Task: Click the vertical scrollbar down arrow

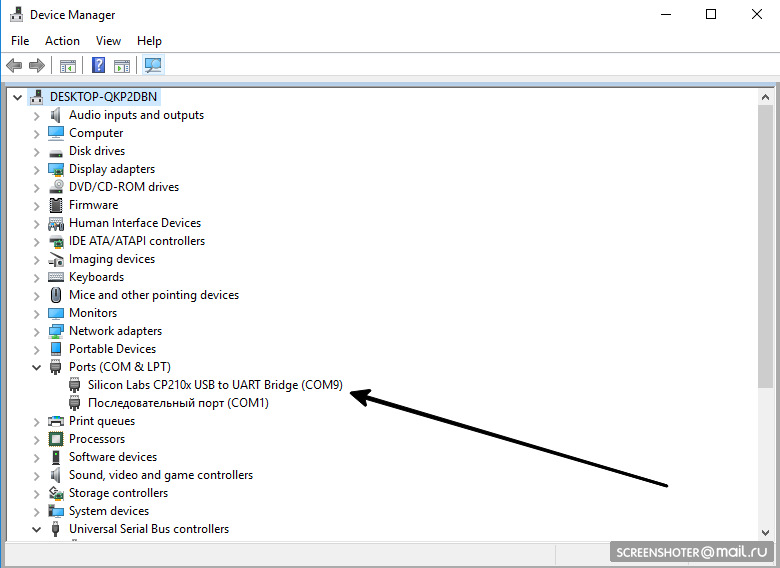Action: (x=766, y=531)
